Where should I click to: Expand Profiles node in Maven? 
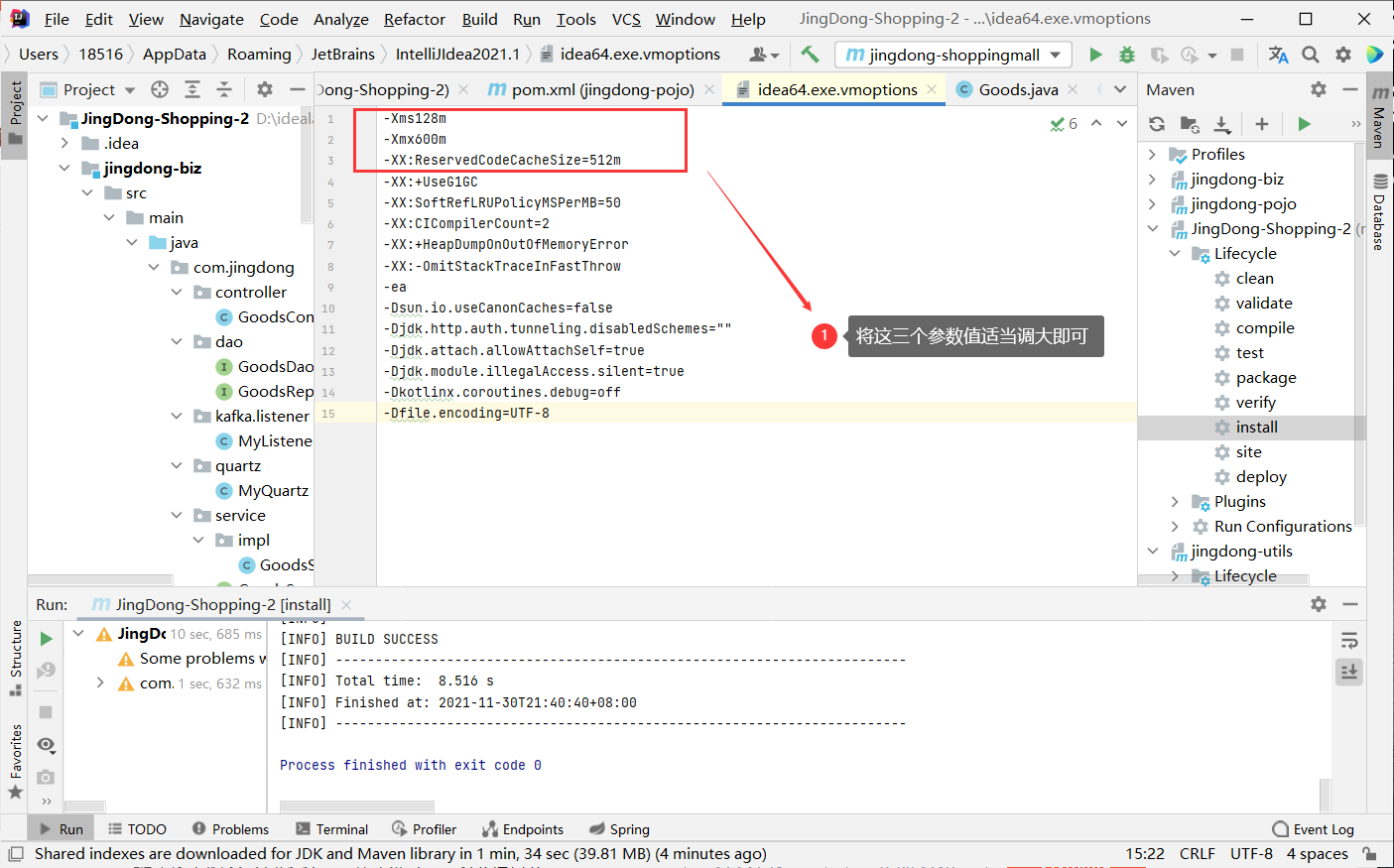point(1152,154)
